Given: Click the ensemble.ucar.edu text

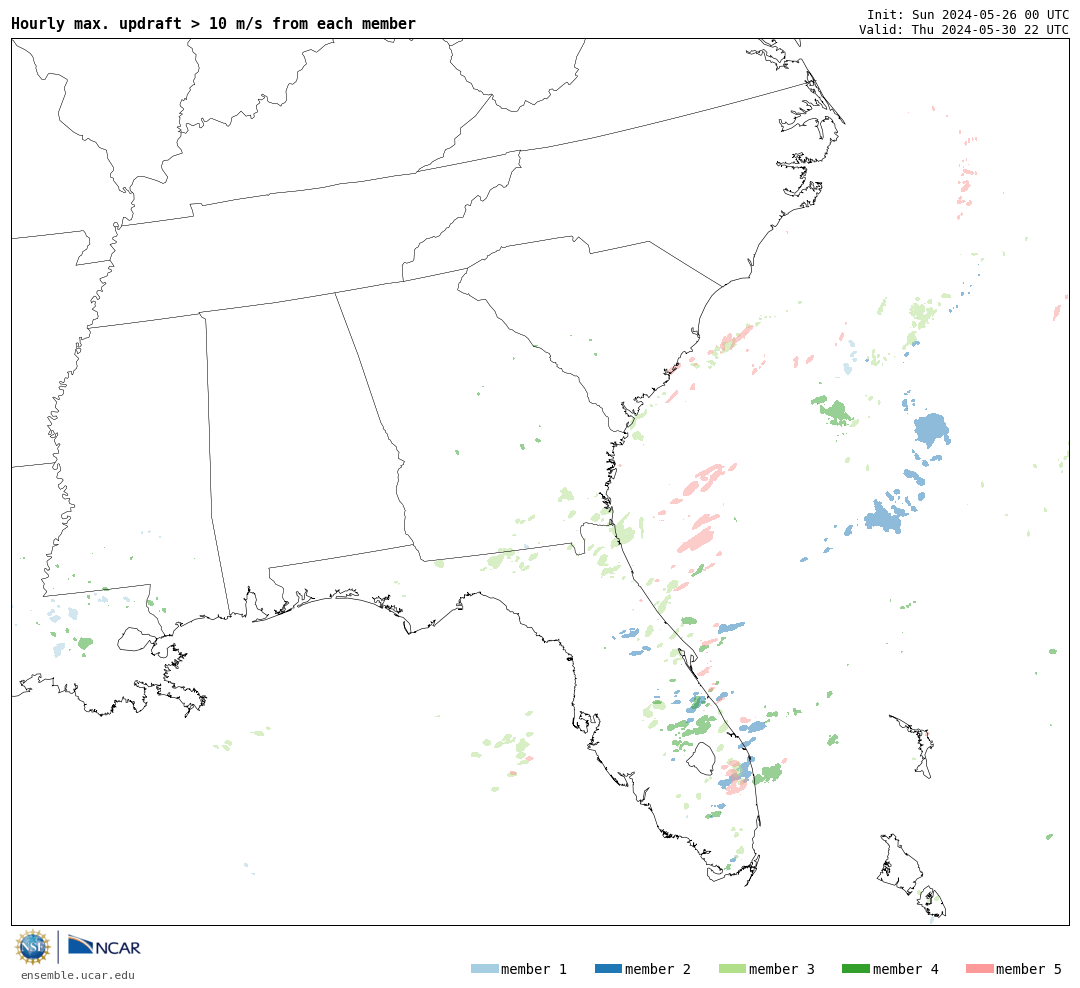Looking at the screenshot, I should click(x=78, y=975).
